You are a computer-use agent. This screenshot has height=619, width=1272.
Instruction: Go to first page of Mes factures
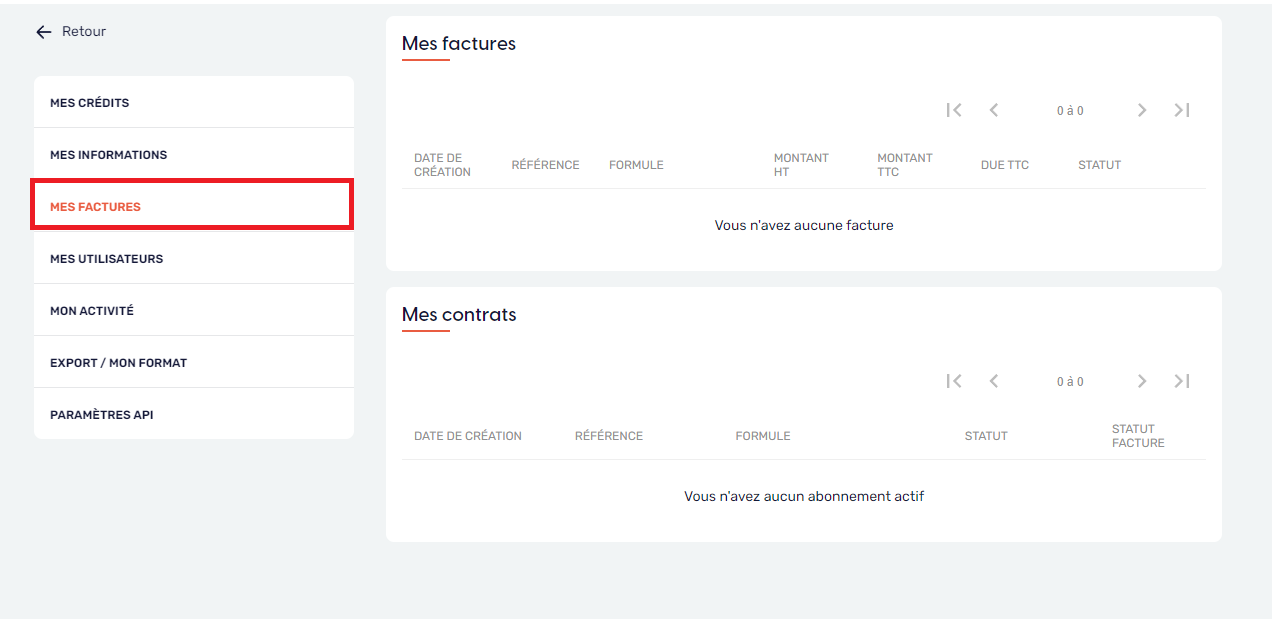pyautogui.click(x=954, y=110)
